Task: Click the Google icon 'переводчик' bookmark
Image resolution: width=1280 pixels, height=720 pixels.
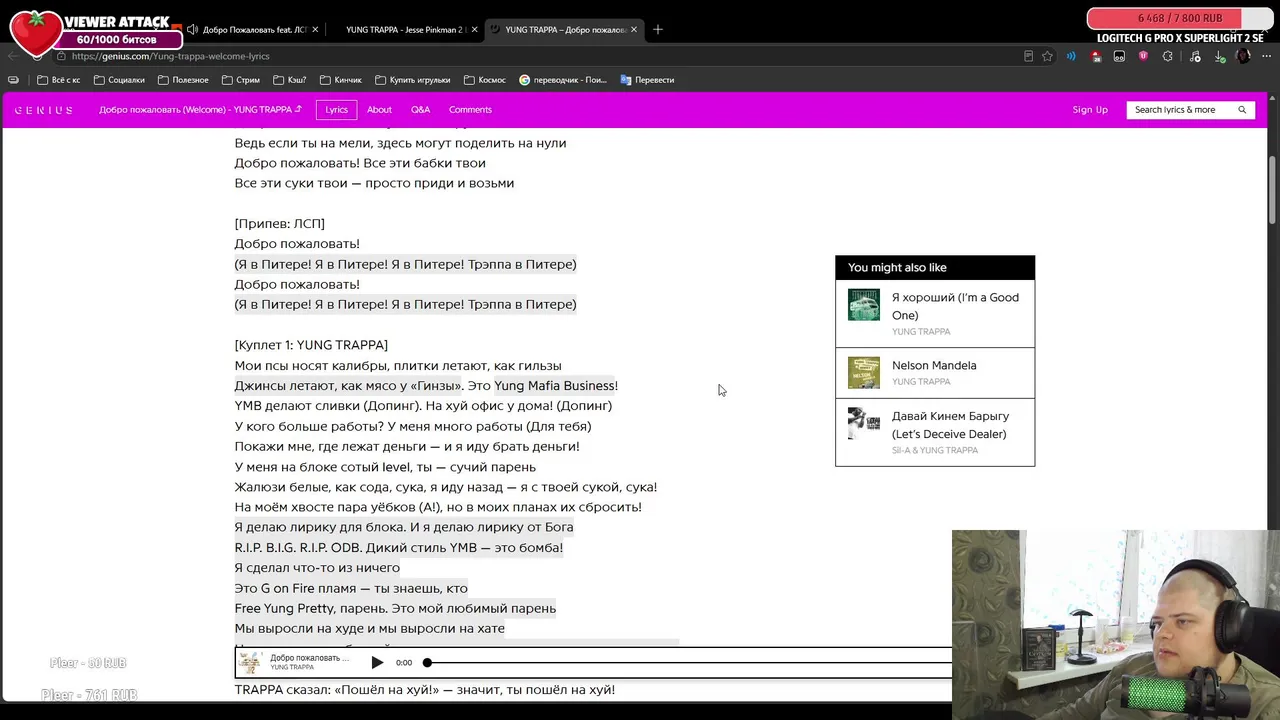Action: point(563,80)
